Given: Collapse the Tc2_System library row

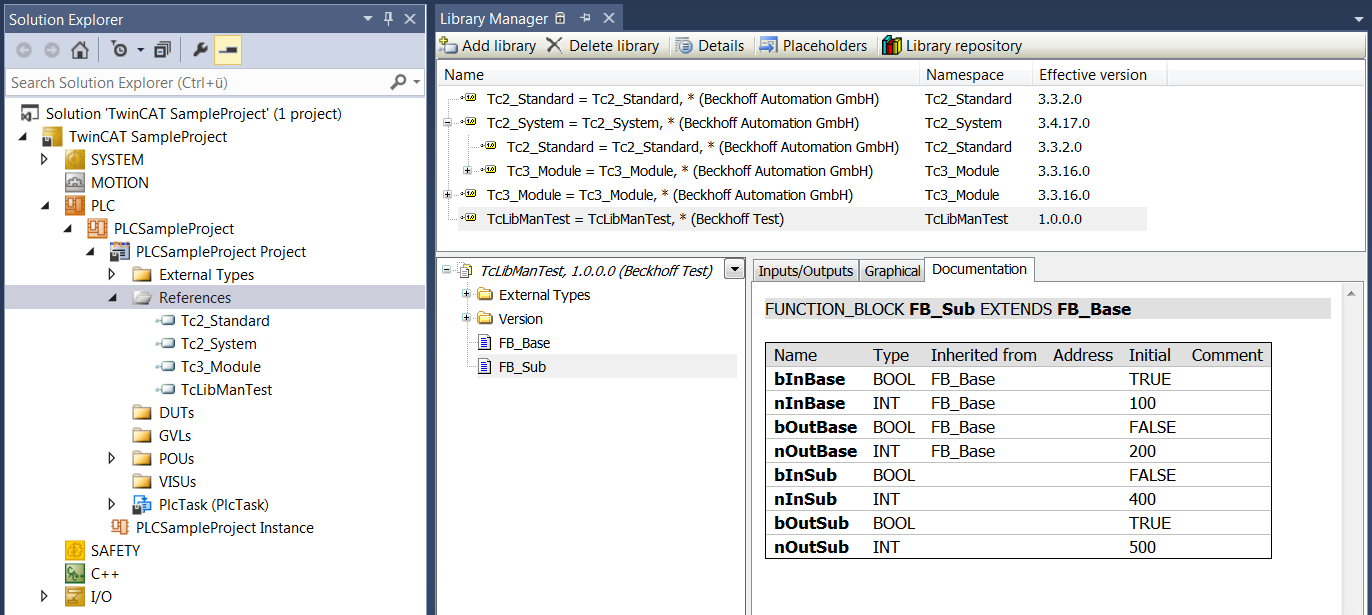Looking at the screenshot, I should [x=447, y=123].
